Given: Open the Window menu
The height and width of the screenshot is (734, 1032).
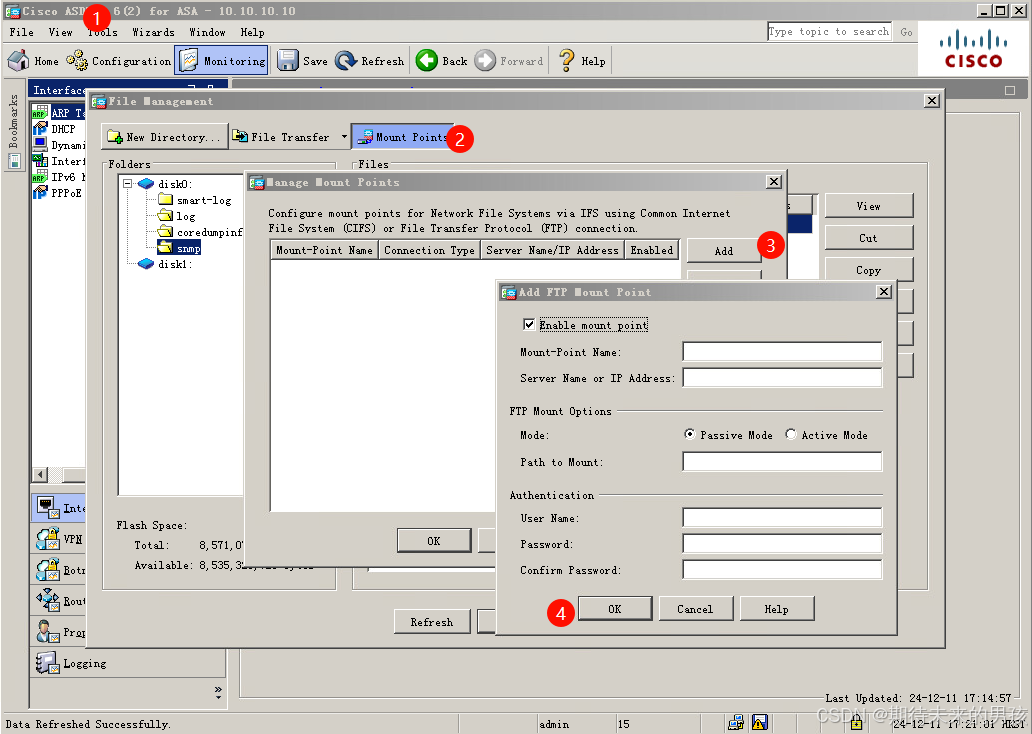Looking at the screenshot, I should click(207, 32).
